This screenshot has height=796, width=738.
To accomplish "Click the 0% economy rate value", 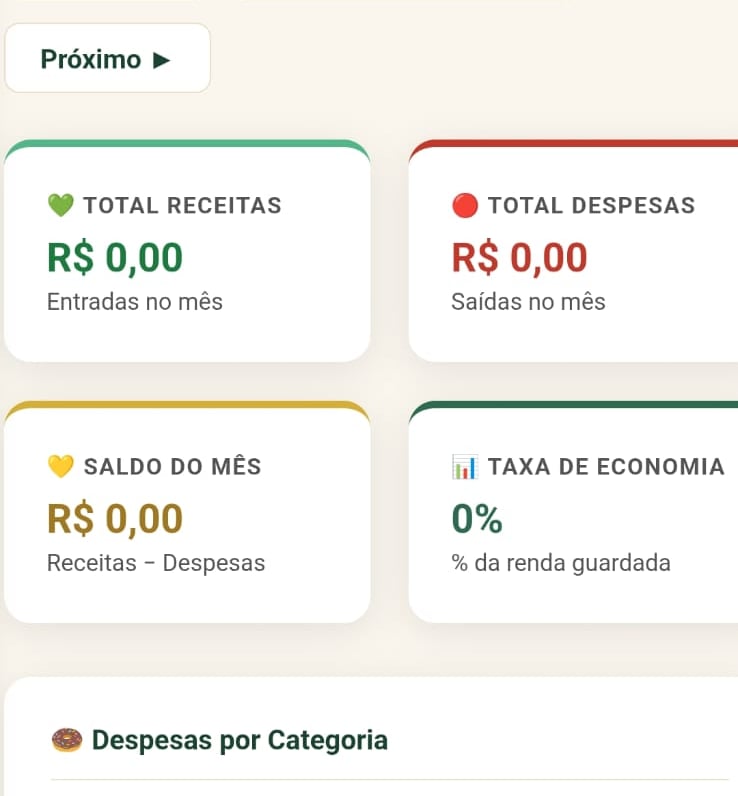I will 477,518.
